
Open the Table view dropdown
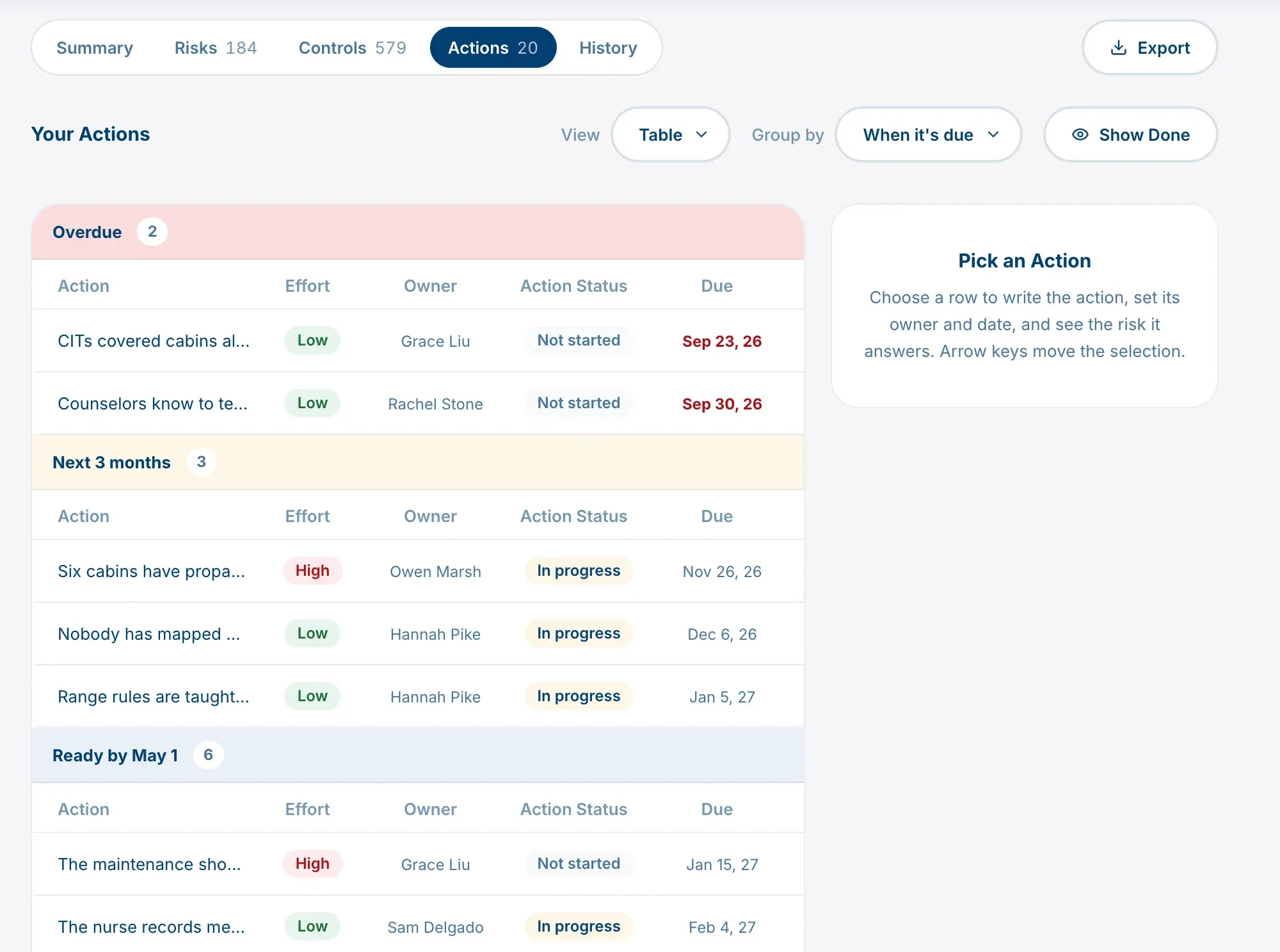click(x=671, y=134)
